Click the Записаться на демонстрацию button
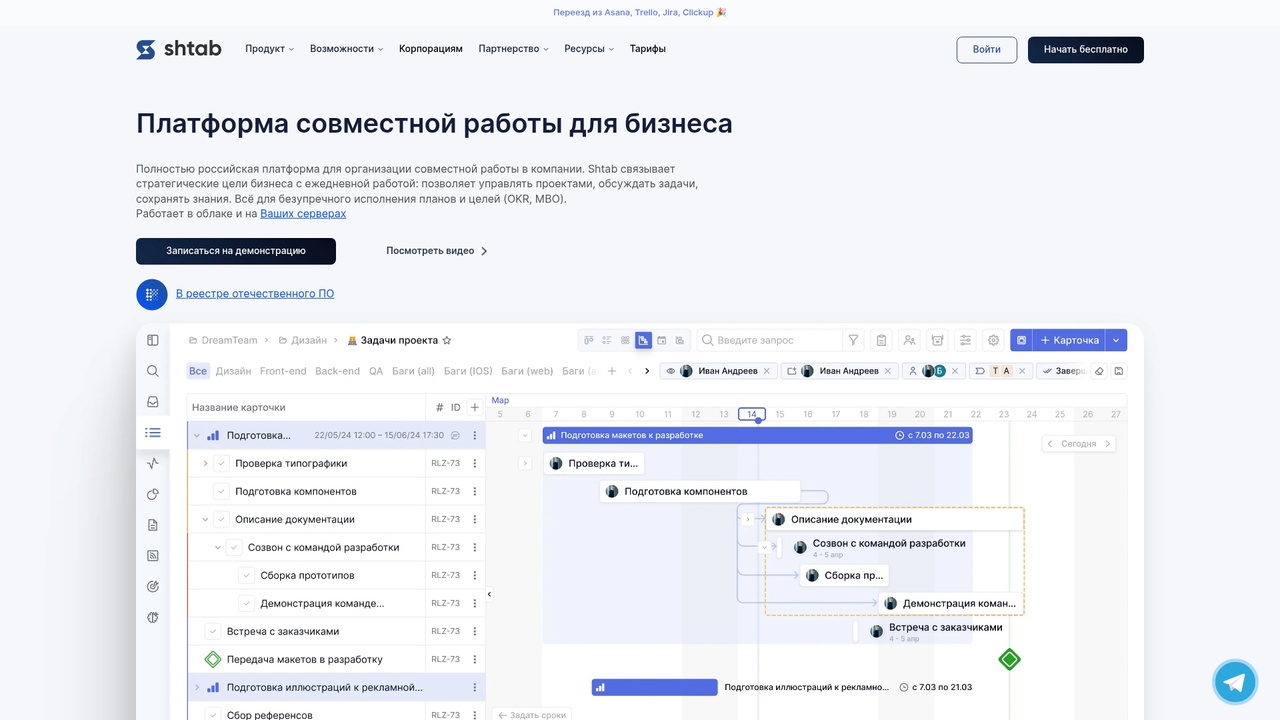Screen dimensions: 1280x720 [236, 251]
